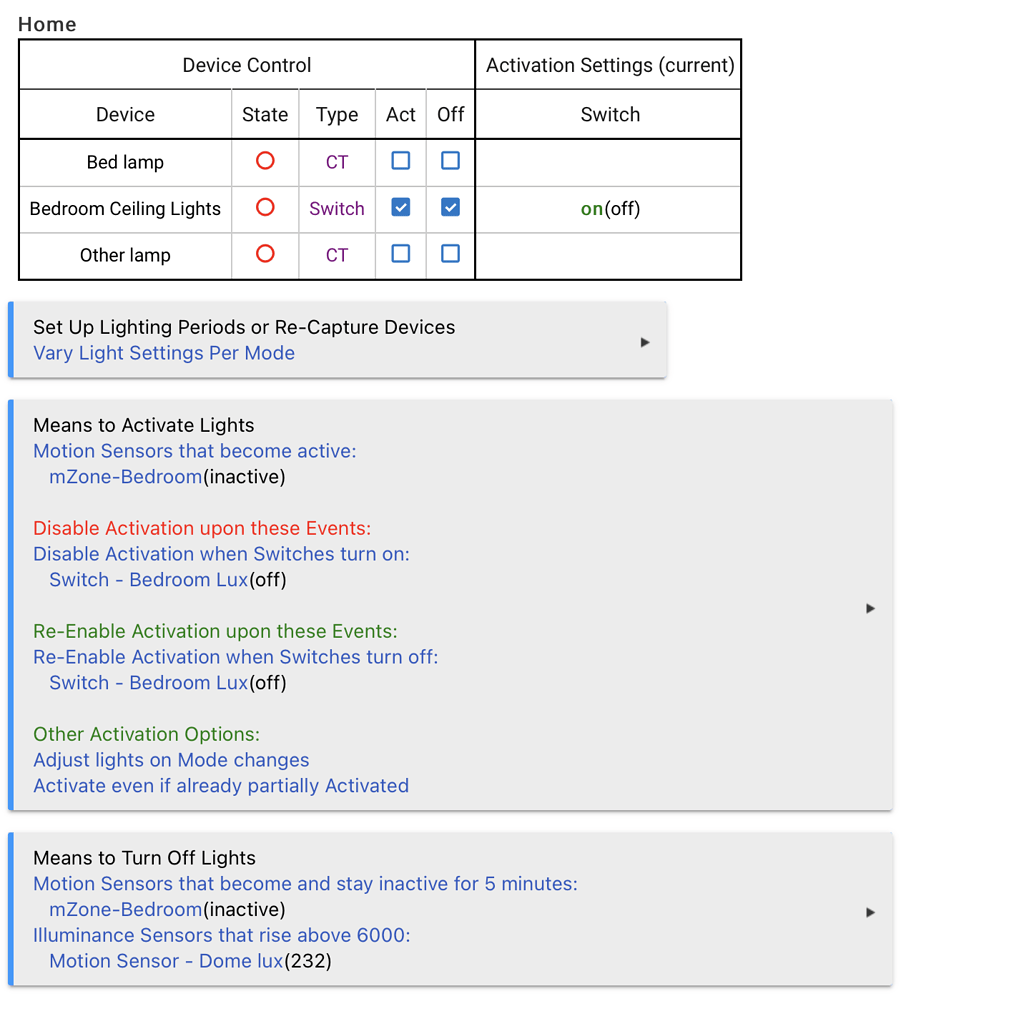1024x1009 pixels.
Task: Expand Means to Turn Off Lights arrow
Action: [x=870, y=912]
